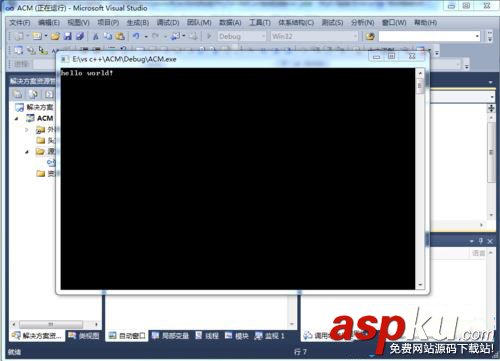Viewport: 500px width, 361px height.
Task: Click the console scrollbar down arrow
Action: coord(420,284)
